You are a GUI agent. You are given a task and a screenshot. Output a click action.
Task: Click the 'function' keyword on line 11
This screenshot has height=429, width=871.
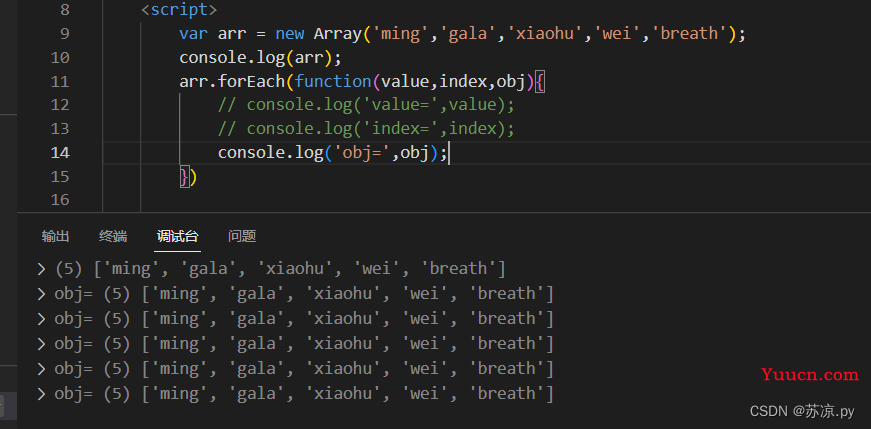pos(333,82)
